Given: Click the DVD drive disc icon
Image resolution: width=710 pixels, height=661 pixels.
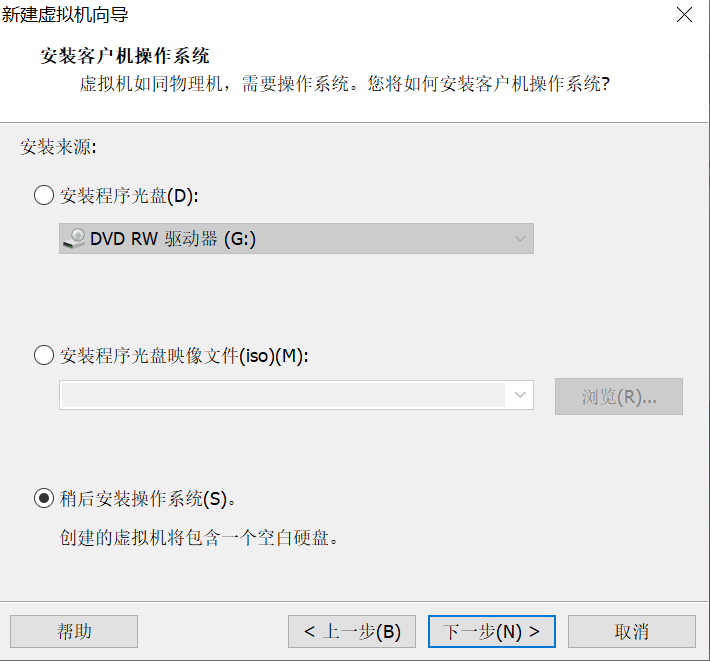Looking at the screenshot, I should 74,238.
